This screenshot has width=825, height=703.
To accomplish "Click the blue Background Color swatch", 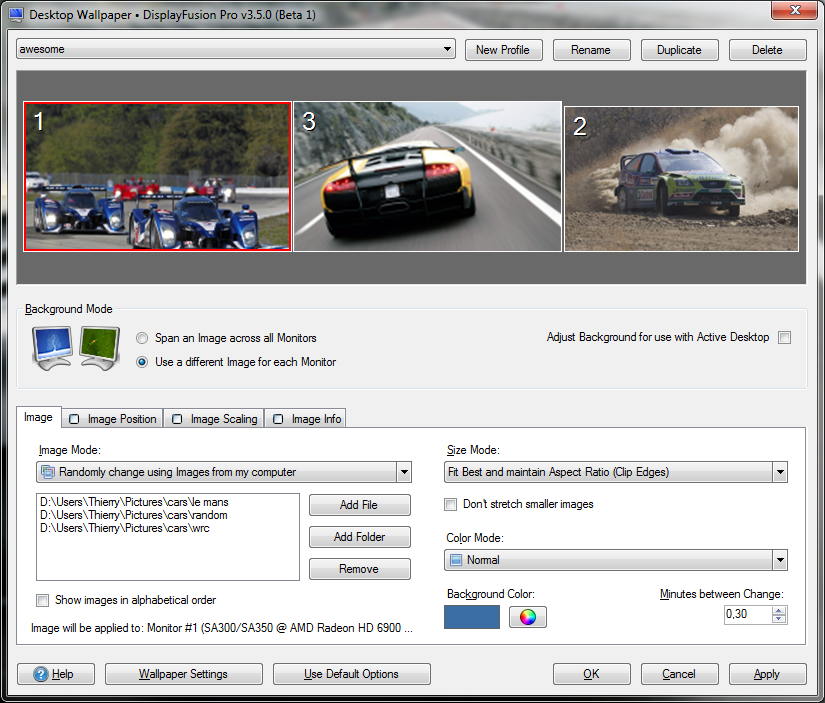I will 471,617.
